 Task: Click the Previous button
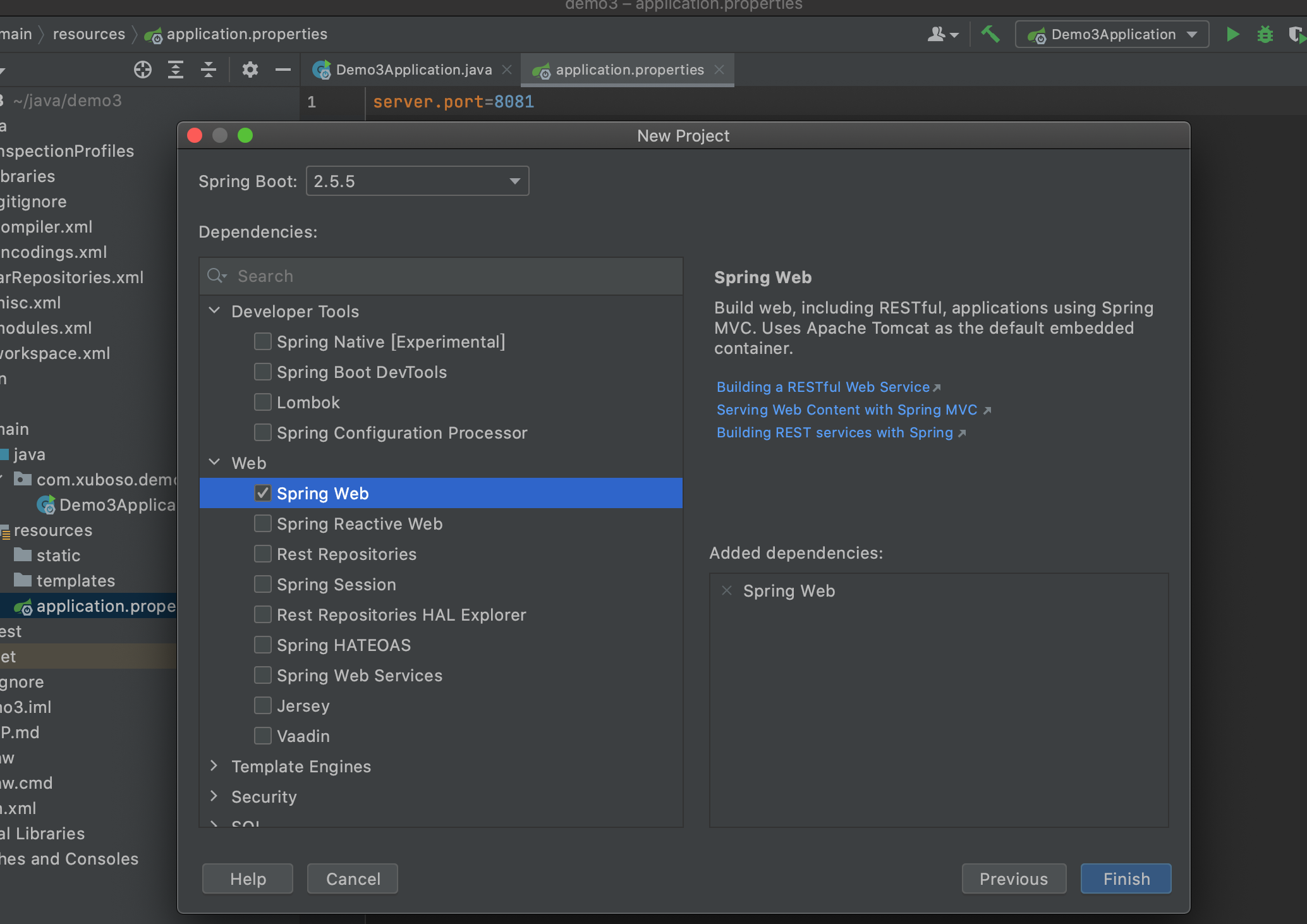click(x=1014, y=878)
